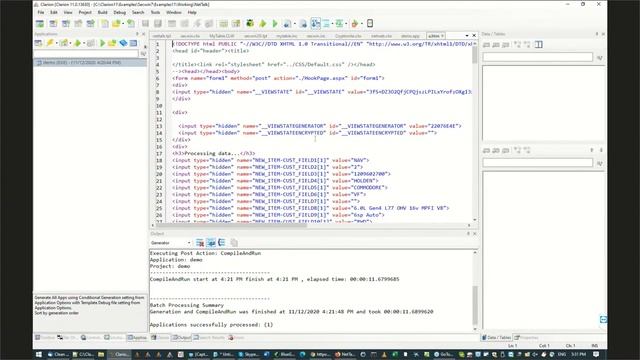Switch to the demo.app editor tab

pos(410,36)
